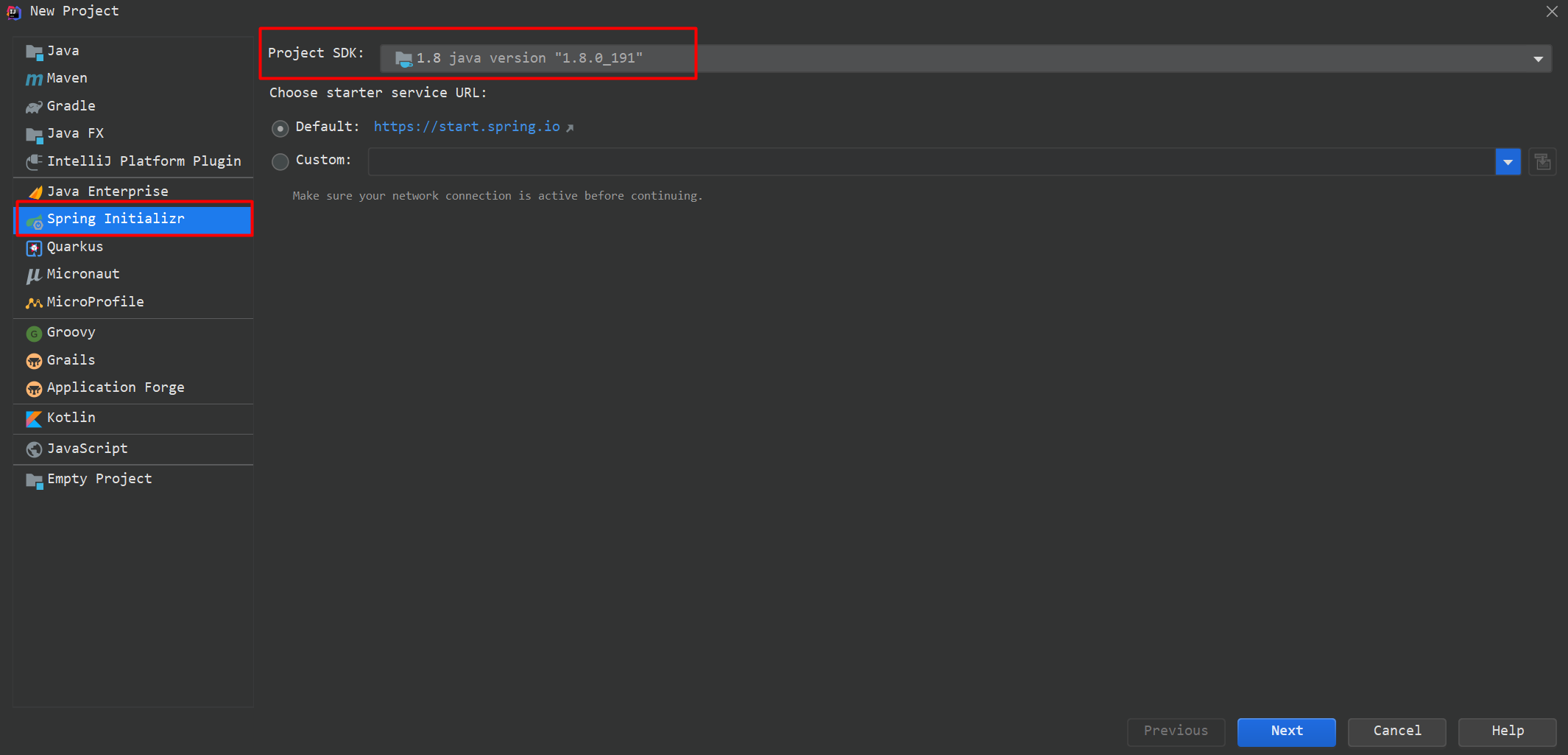The height and width of the screenshot is (755, 1568).
Task: Select the Custom starter URL radio button
Action: pos(280,161)
